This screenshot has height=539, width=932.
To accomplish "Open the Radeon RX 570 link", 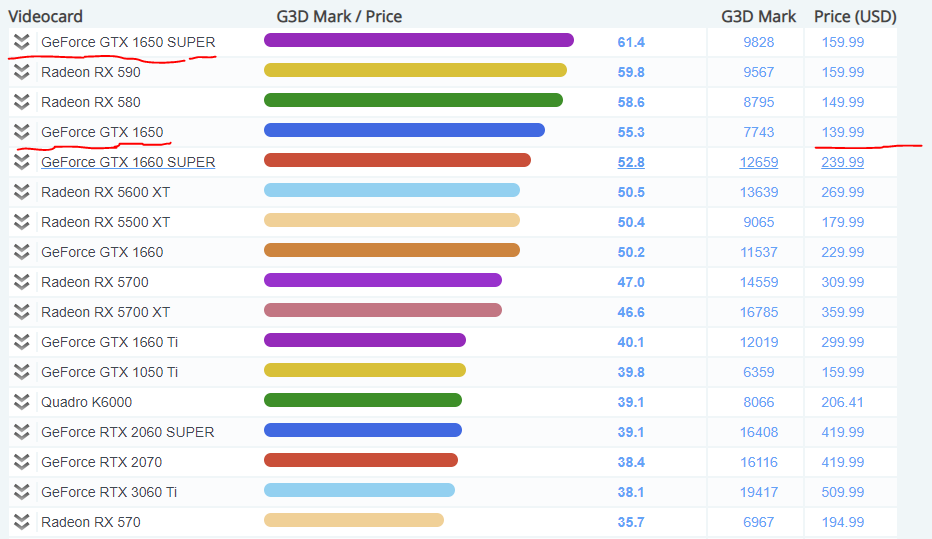I will pyautogui.click(x=90, y=522).
